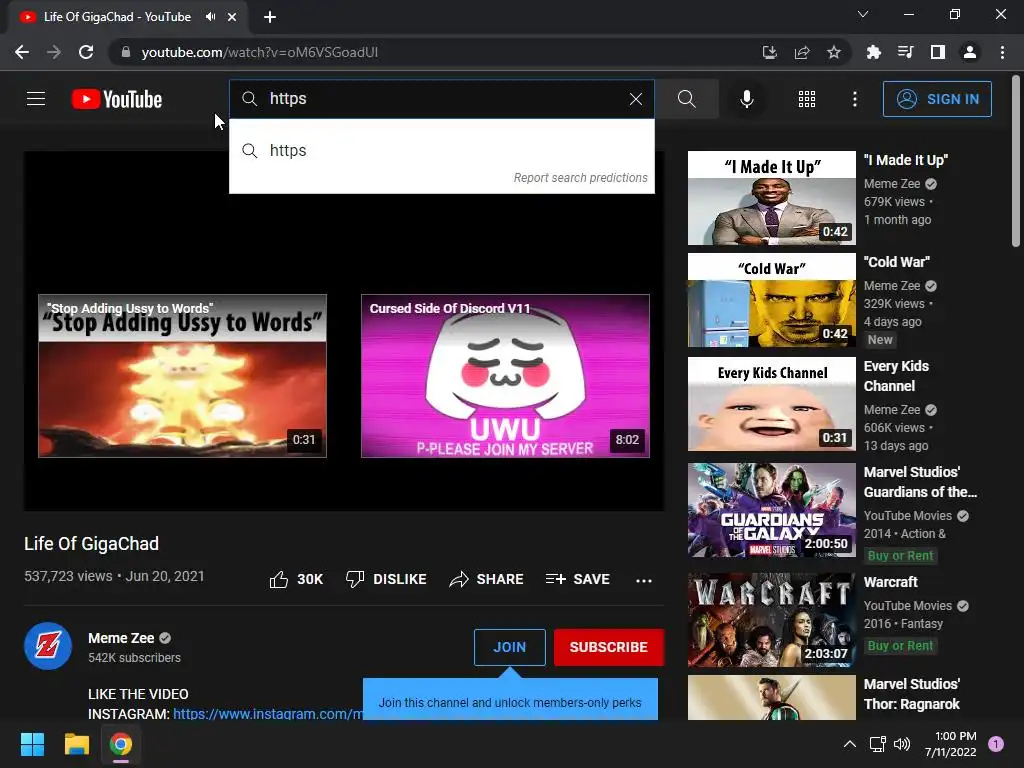This screenshot has width=1024, height=768.
Task: Click the JOIN membership button
Action: [x=509, y=647]
